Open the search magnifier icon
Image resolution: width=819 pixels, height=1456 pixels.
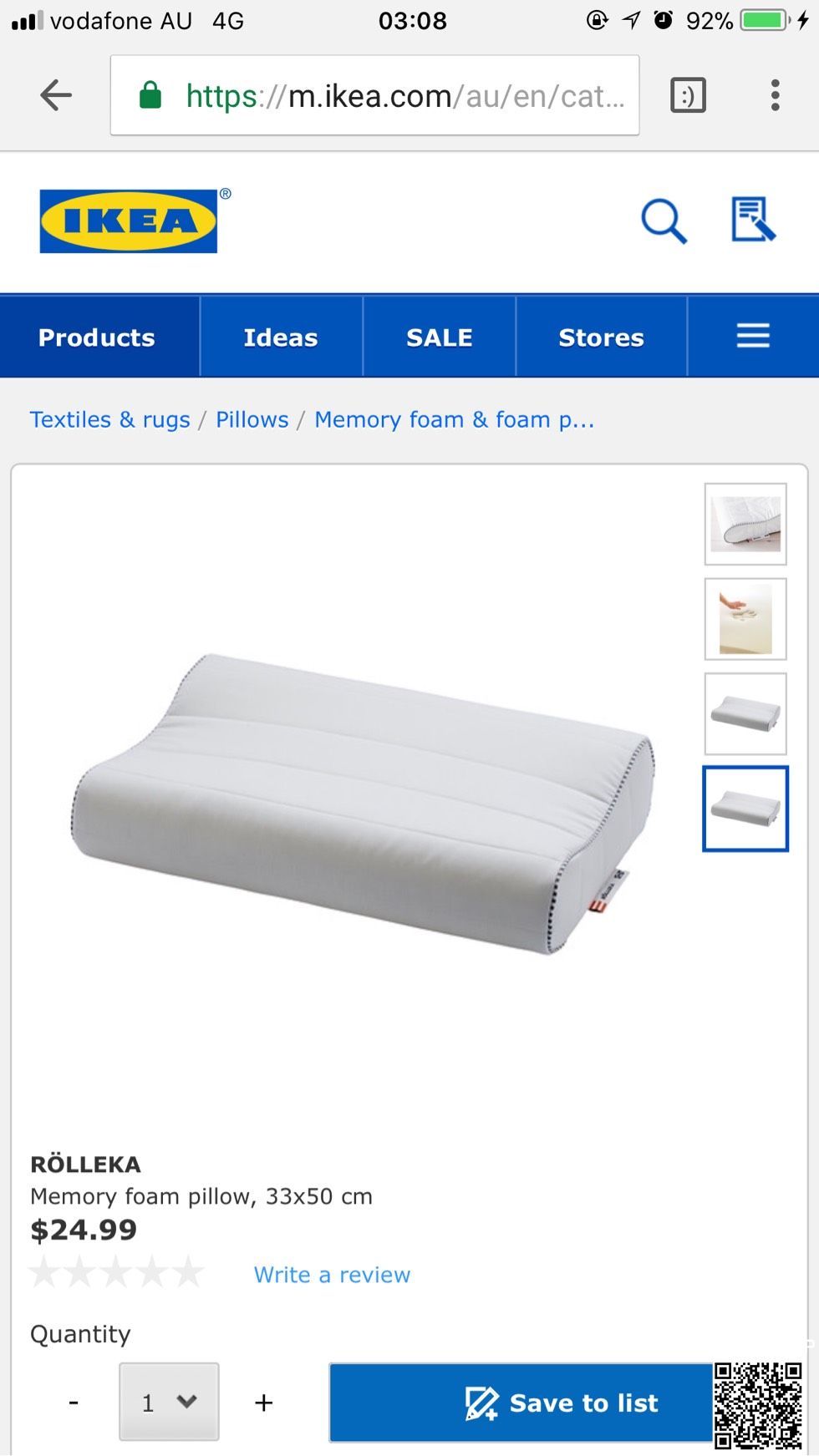pyautogui.click(x=664, y=221)
